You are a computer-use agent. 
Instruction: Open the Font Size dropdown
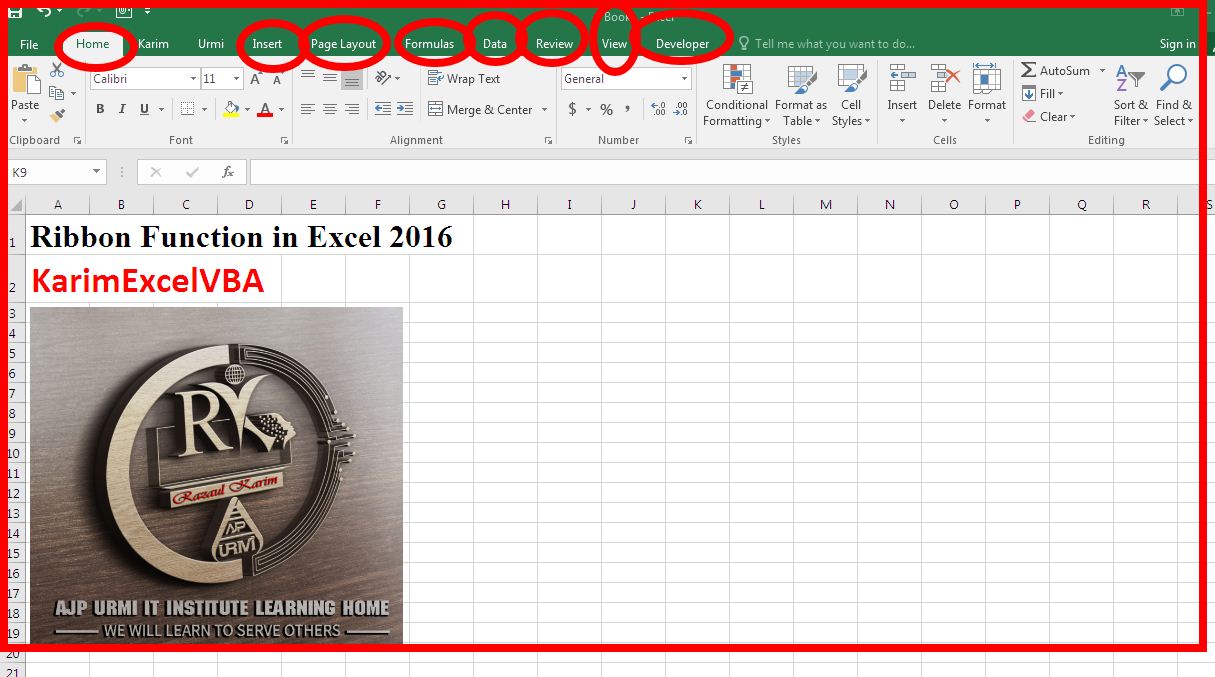coord(237,77)
